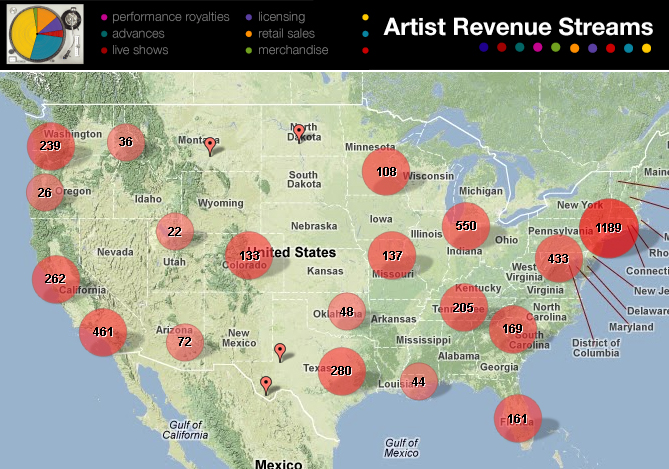Select the 48 cluster in Oklahoma
Image resolution: width=669 pixels, height=469 pixels.
pyautogui.click(x=347, y=312)
